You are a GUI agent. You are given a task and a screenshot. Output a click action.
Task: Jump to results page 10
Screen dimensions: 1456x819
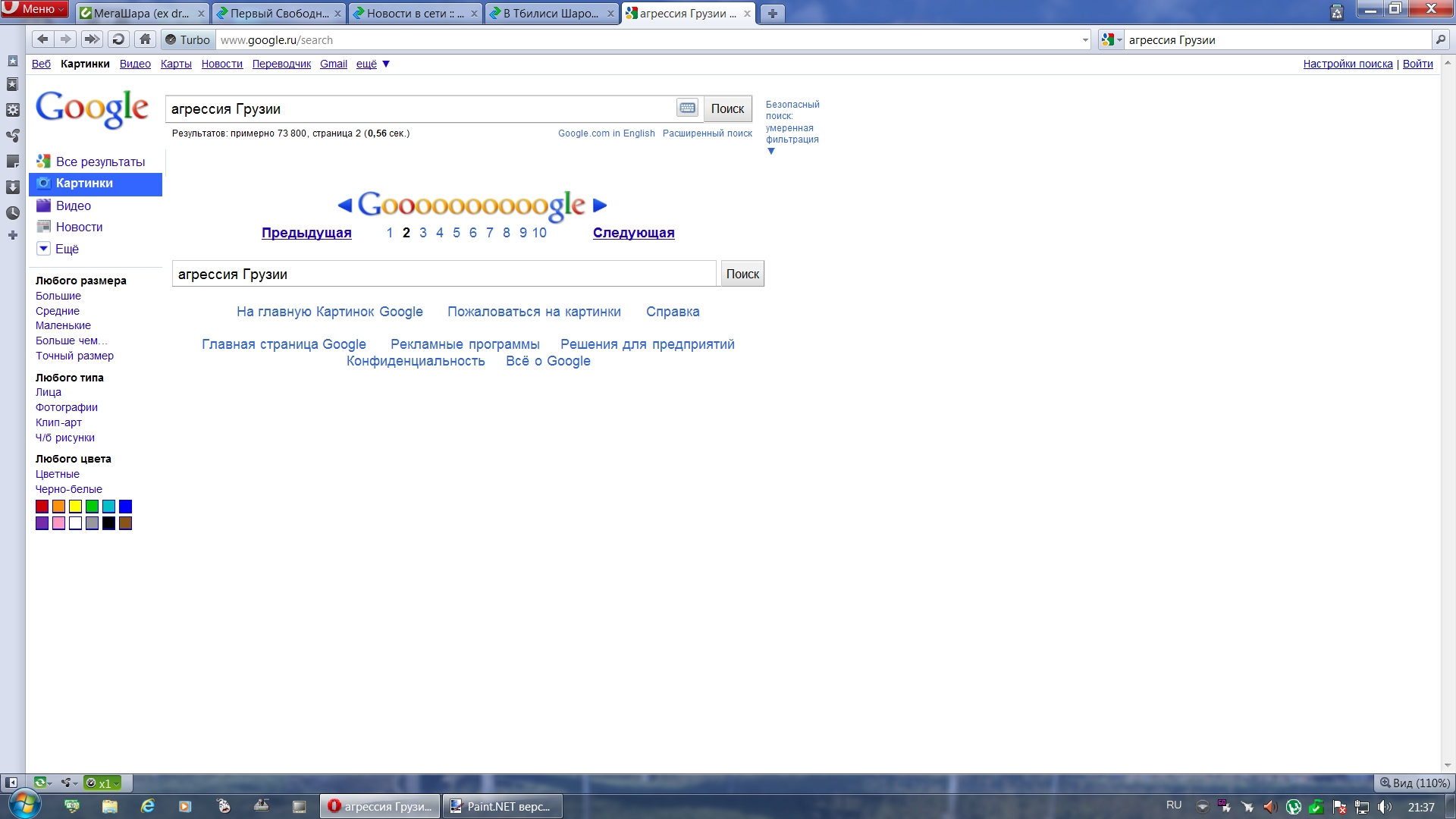[x=539, y=233]
